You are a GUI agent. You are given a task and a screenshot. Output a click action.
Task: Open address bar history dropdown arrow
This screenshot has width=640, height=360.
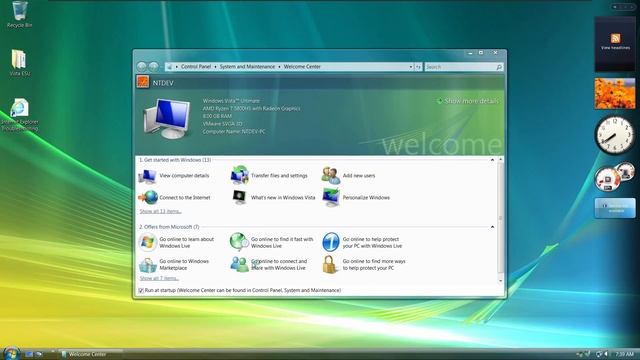point(411,67)
